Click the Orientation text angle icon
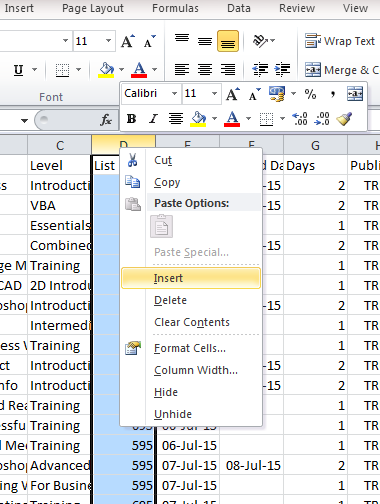 click(x=260, y=41)
